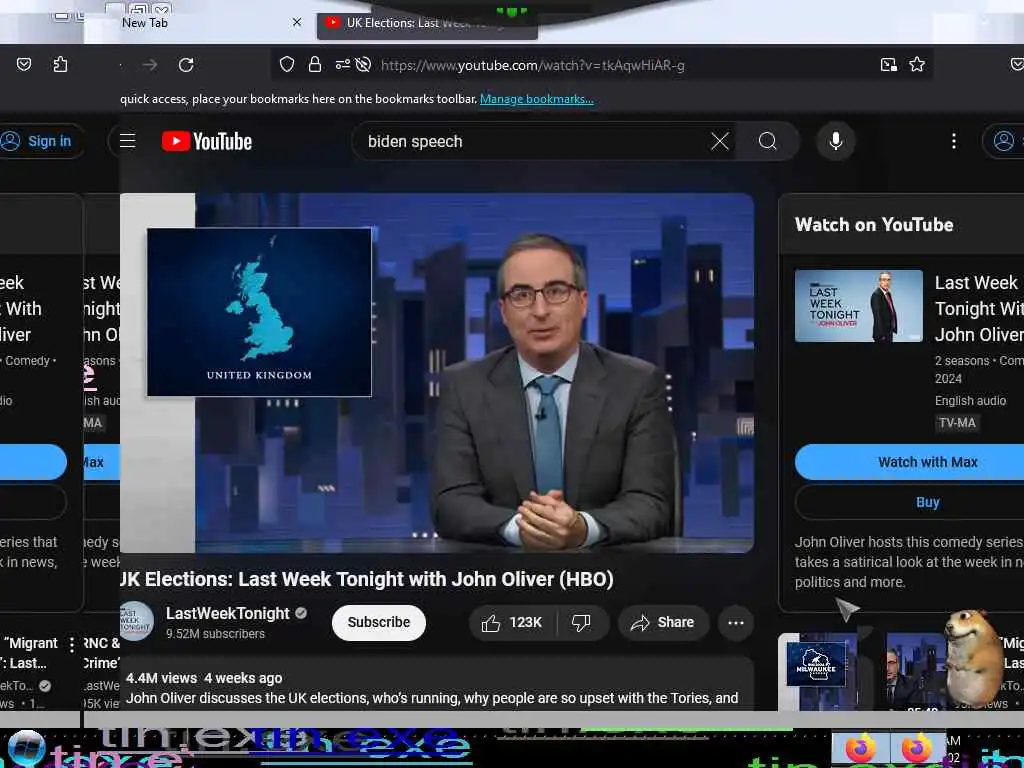Close the New Tab tab
1024x768 pixels.
296,22
